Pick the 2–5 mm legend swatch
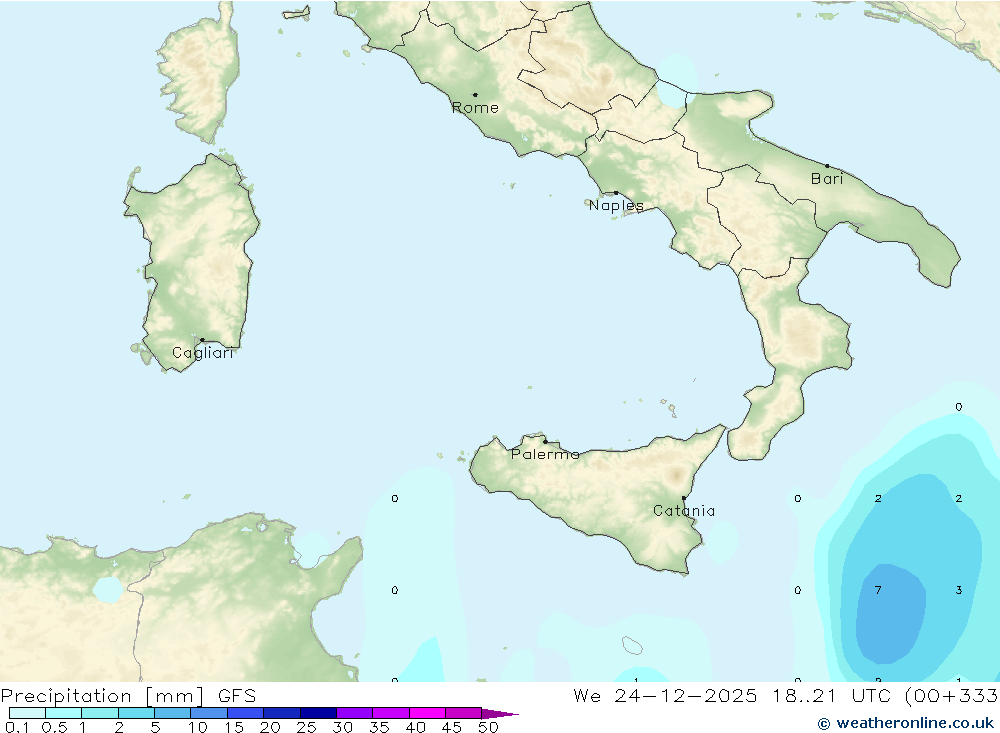 136,713
